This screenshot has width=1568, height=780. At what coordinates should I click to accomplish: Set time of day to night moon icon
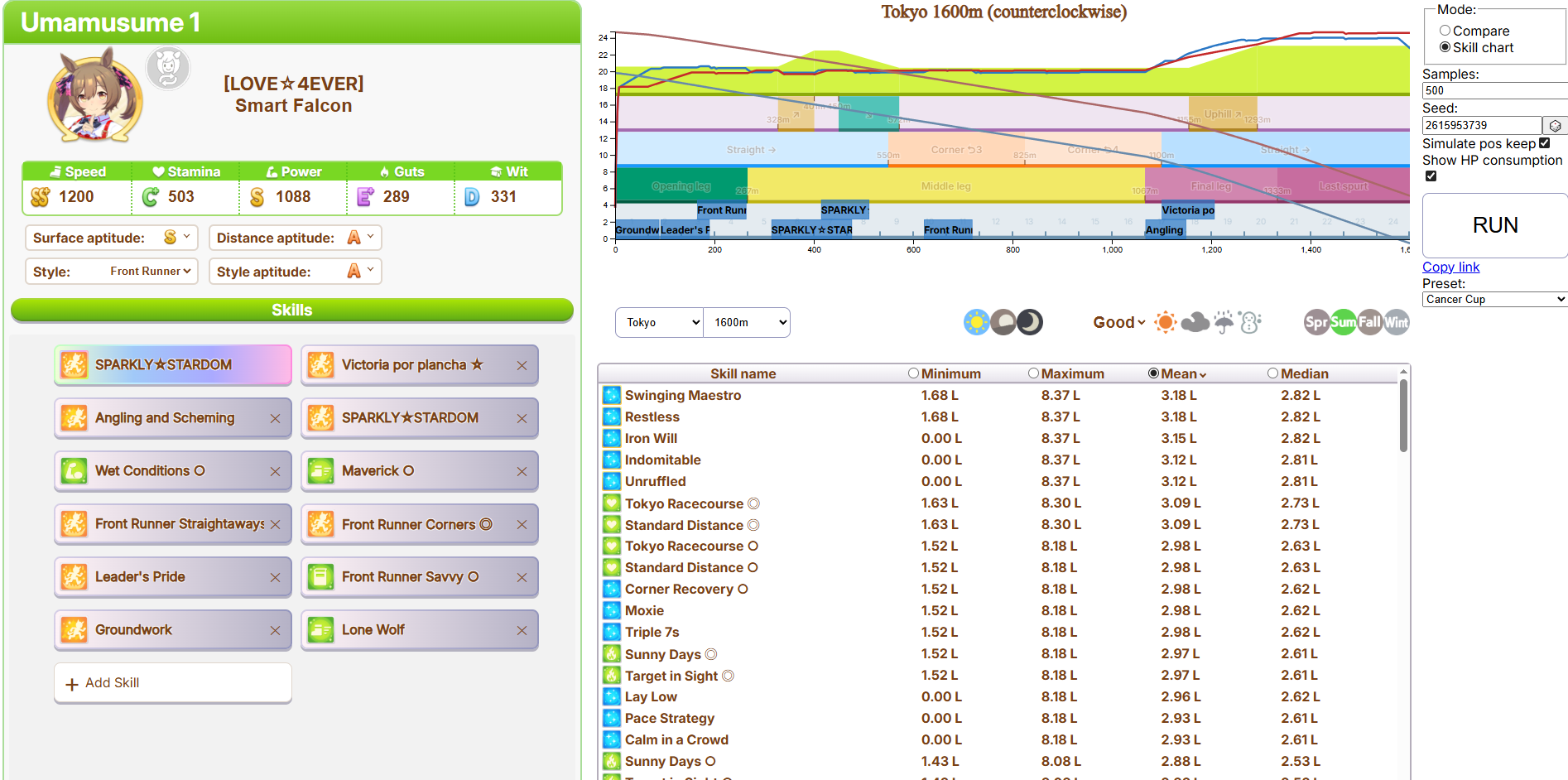click(1030, 322)
